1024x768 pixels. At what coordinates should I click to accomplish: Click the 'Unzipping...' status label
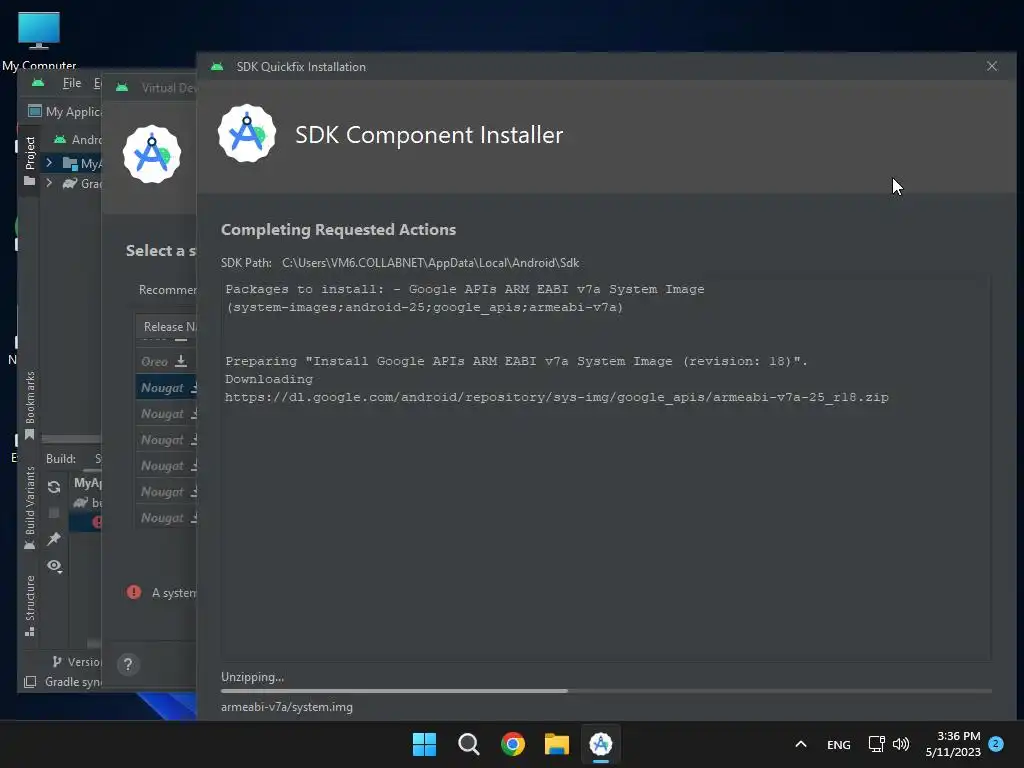pyautogui.click(x=252, y=677)
